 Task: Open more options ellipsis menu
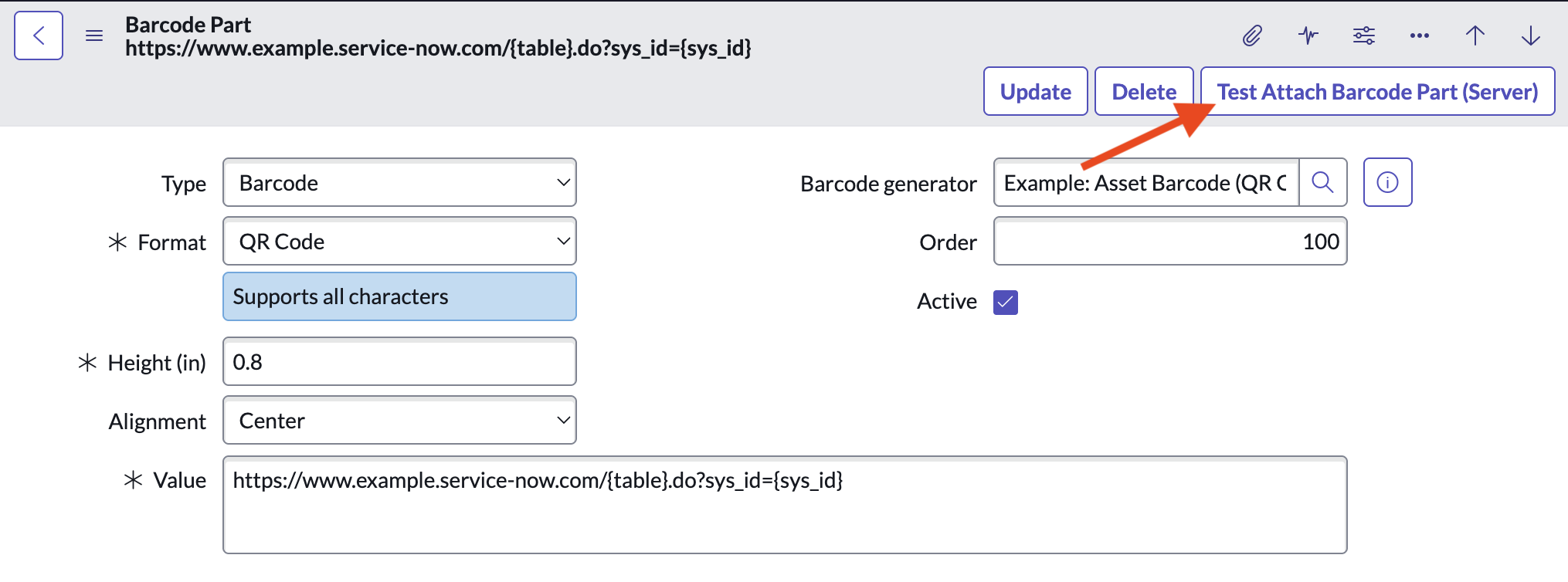click(x=1420, y=36)
